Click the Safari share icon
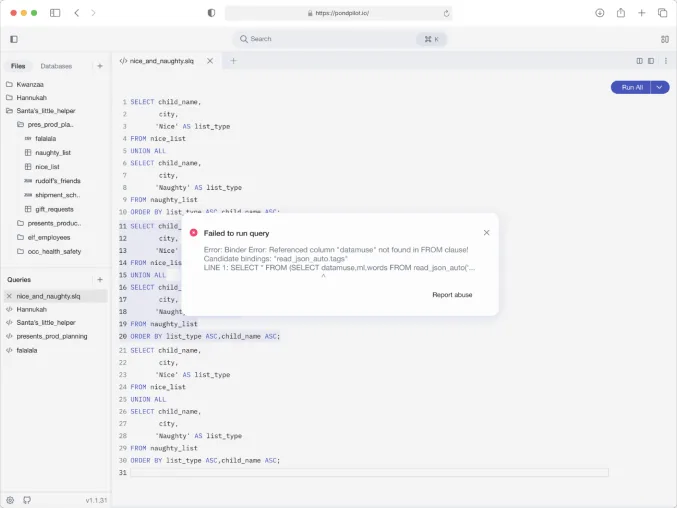The width and height of the screenshot is (677, 508). coord(620,13)
